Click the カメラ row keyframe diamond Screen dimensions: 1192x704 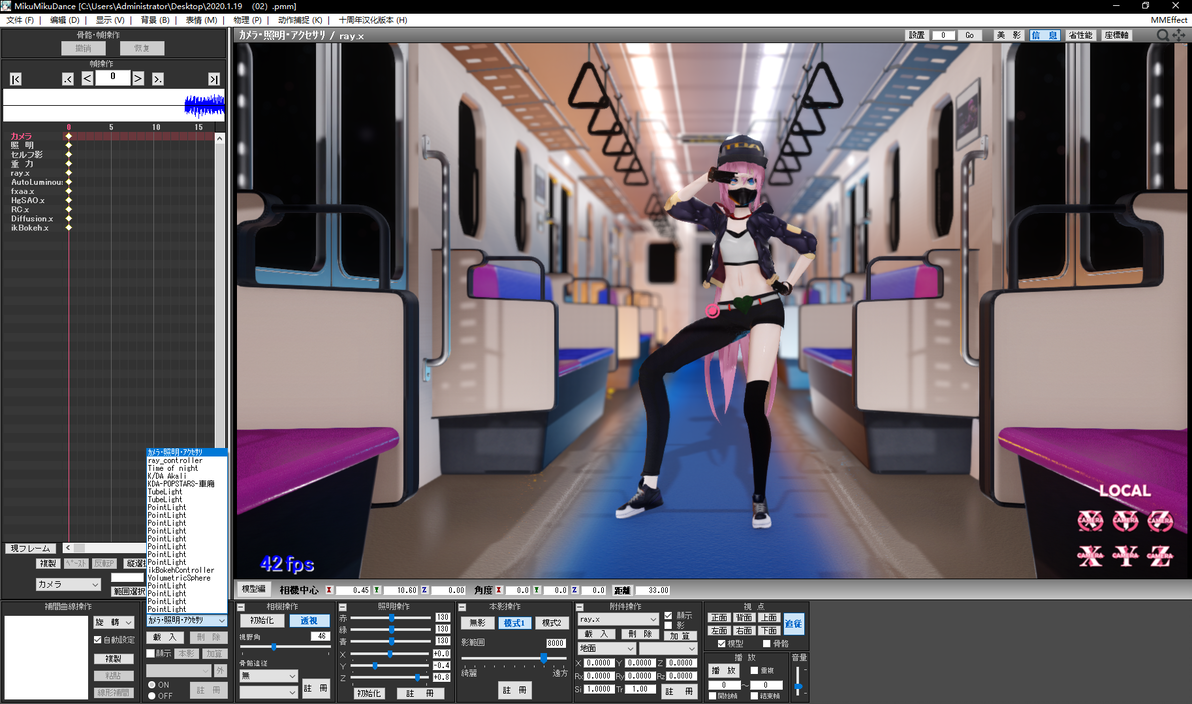coord(68,136)
